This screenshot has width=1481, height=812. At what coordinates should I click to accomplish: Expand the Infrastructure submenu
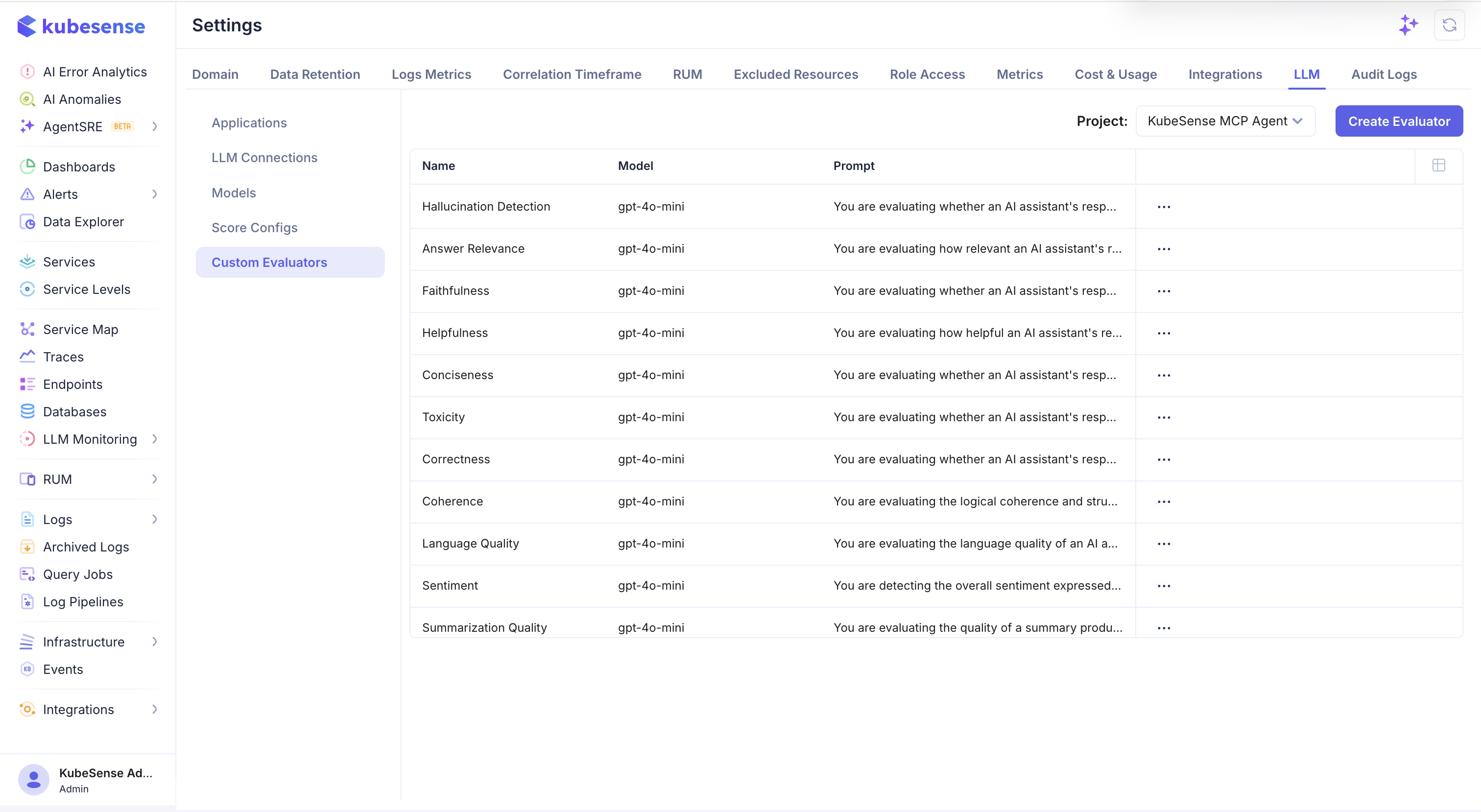155,642
